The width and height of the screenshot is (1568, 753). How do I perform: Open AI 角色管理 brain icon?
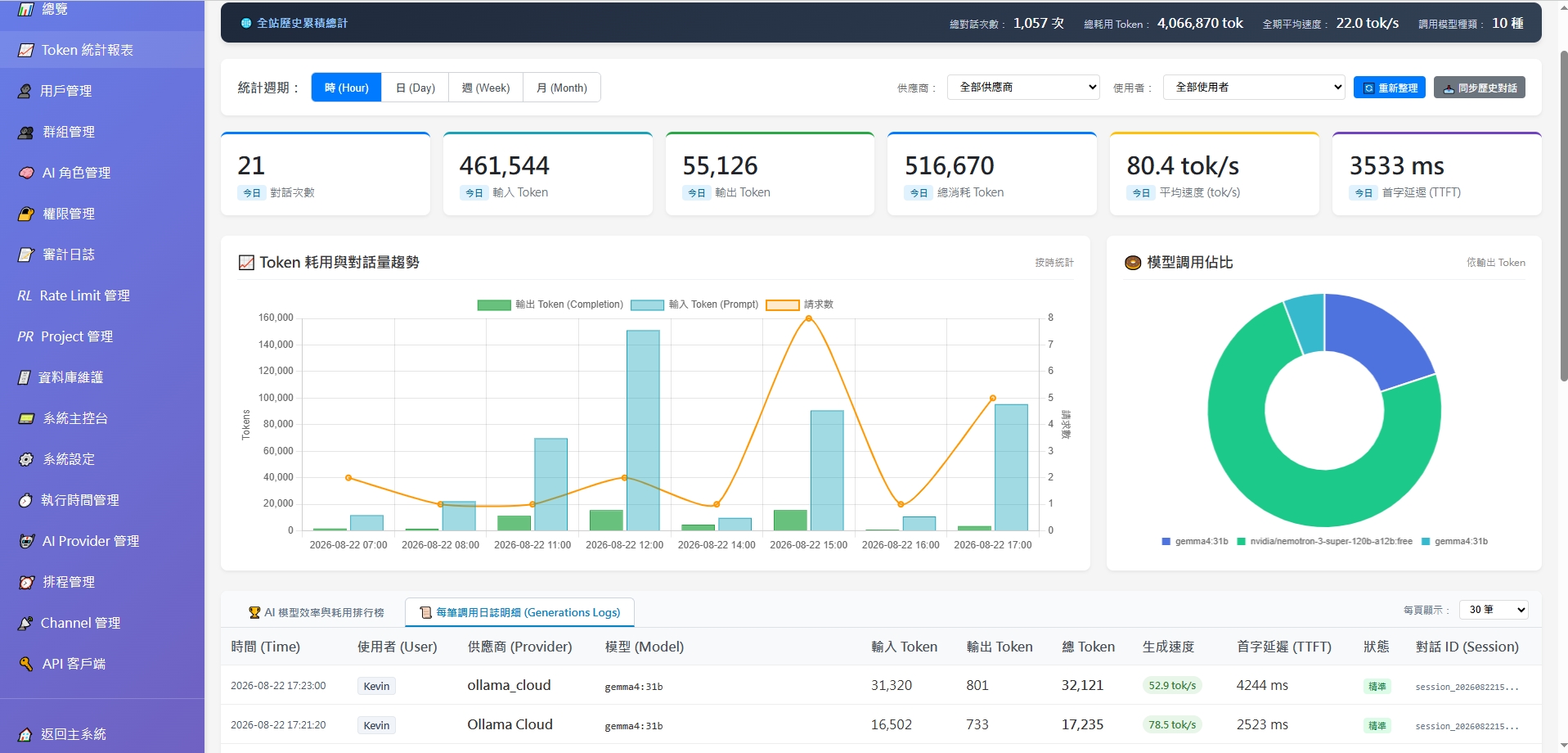point(26,173)
